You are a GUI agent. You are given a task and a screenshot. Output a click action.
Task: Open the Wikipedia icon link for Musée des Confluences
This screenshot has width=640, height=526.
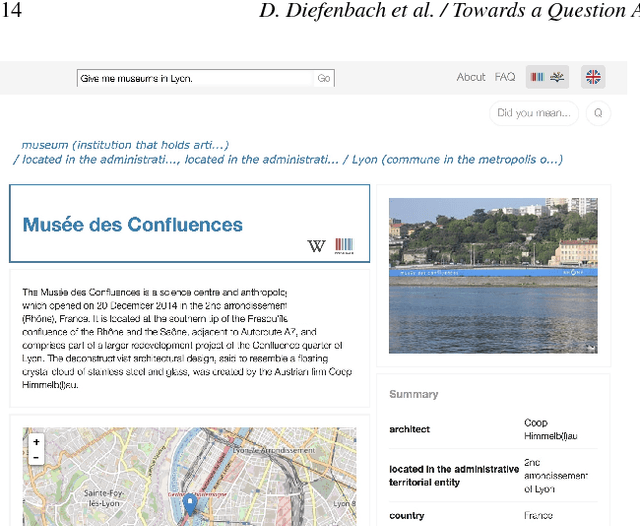317,246
